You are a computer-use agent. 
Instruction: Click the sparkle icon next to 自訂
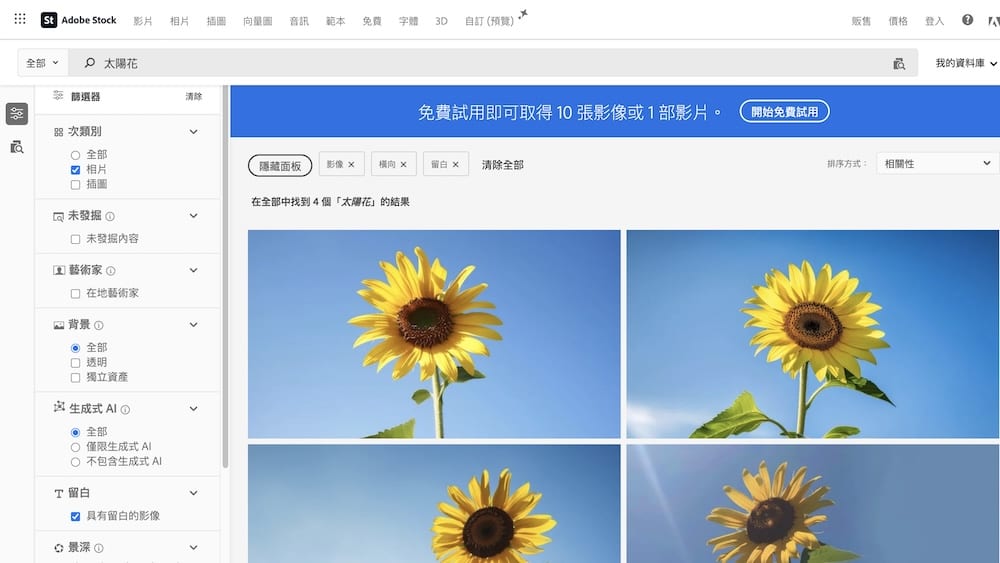[x=523, y=14]
